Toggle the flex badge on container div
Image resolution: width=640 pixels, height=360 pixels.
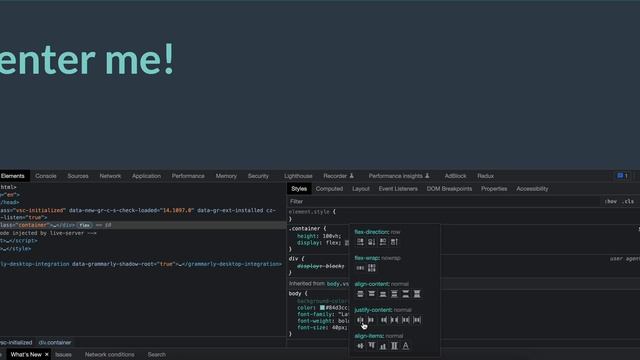coord(84,225)
